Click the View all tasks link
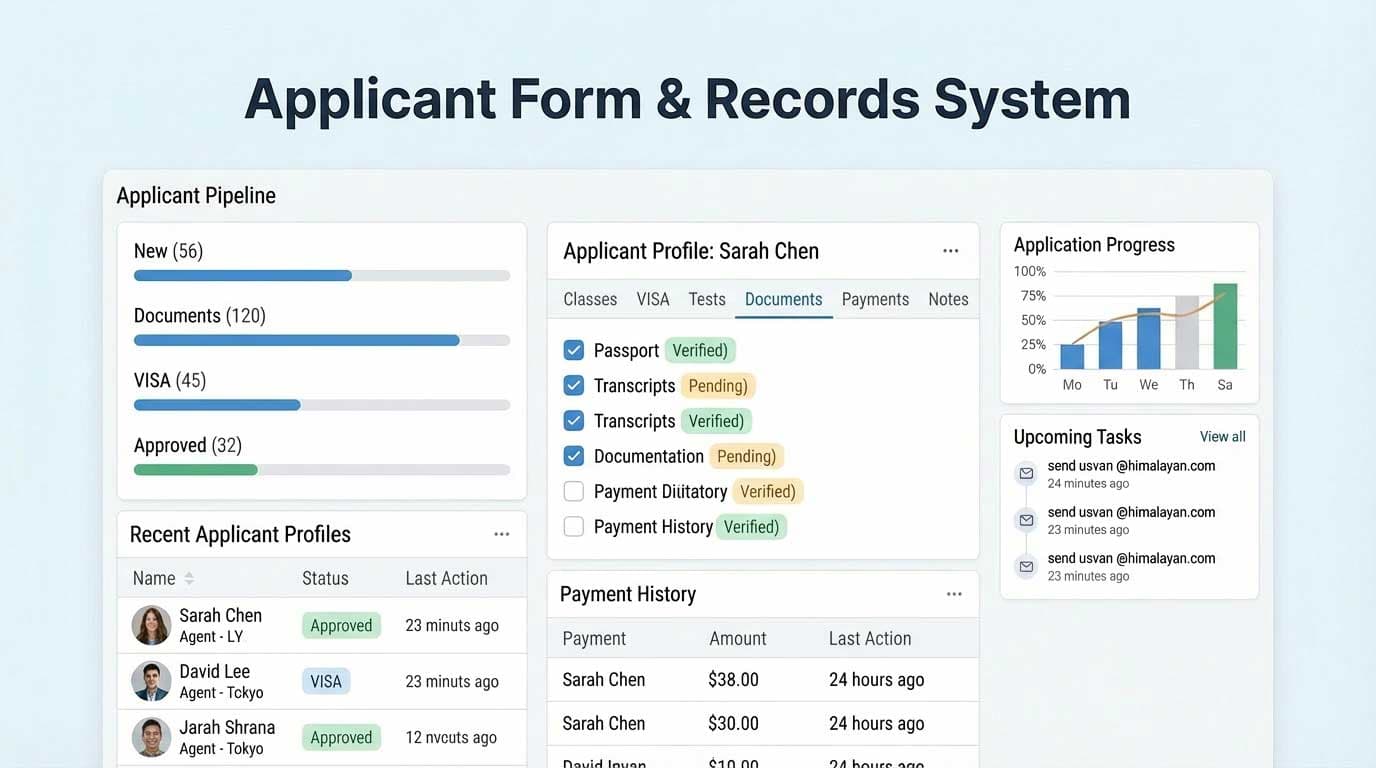1376x768 pixels. click(1222, 437)
